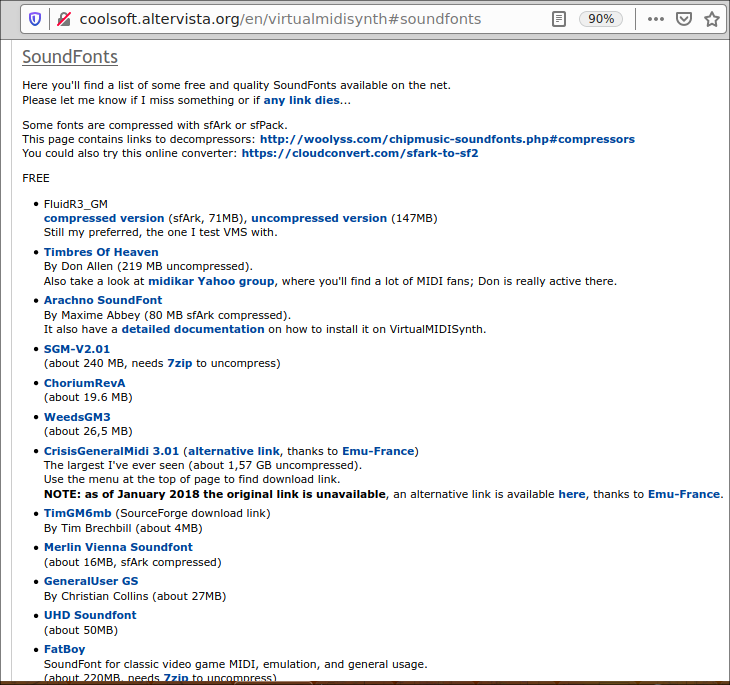Click the tracking protection shield icon
Viewport: 730px width, 685px height.
coord(35,19)
